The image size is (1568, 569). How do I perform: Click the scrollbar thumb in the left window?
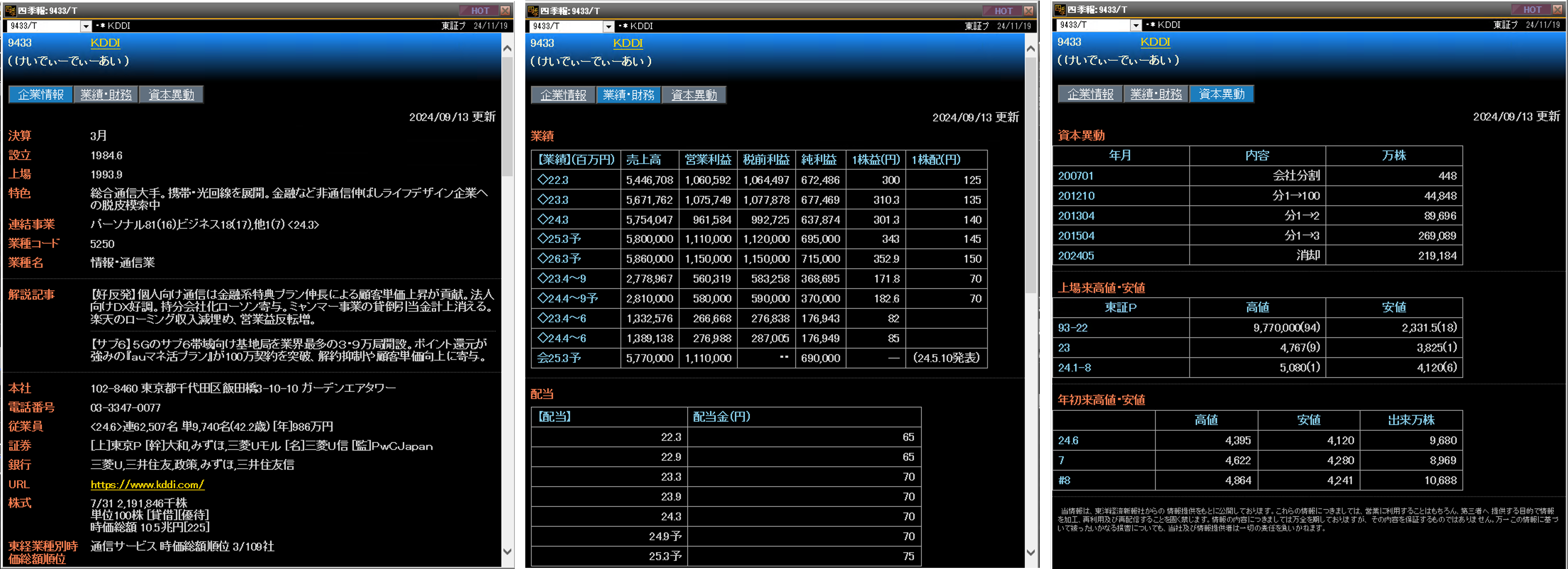pyautogui.click(x=507, y=117)
